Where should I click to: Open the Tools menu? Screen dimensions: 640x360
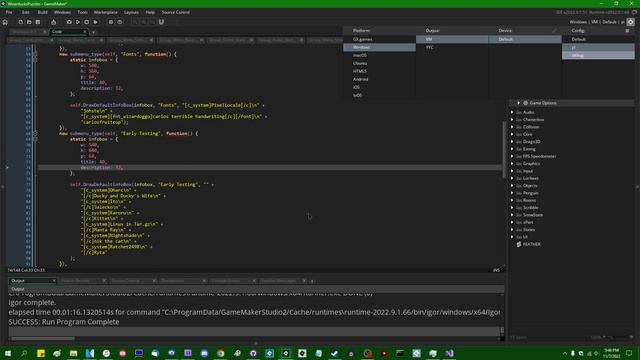point(82,12)
